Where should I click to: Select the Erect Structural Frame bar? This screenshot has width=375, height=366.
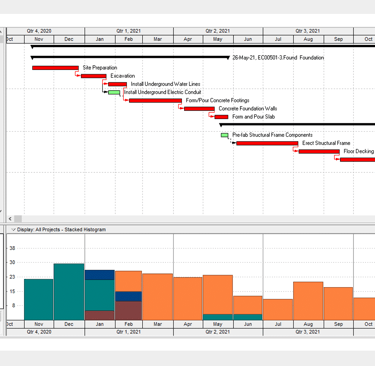click(x=267, y=143)
